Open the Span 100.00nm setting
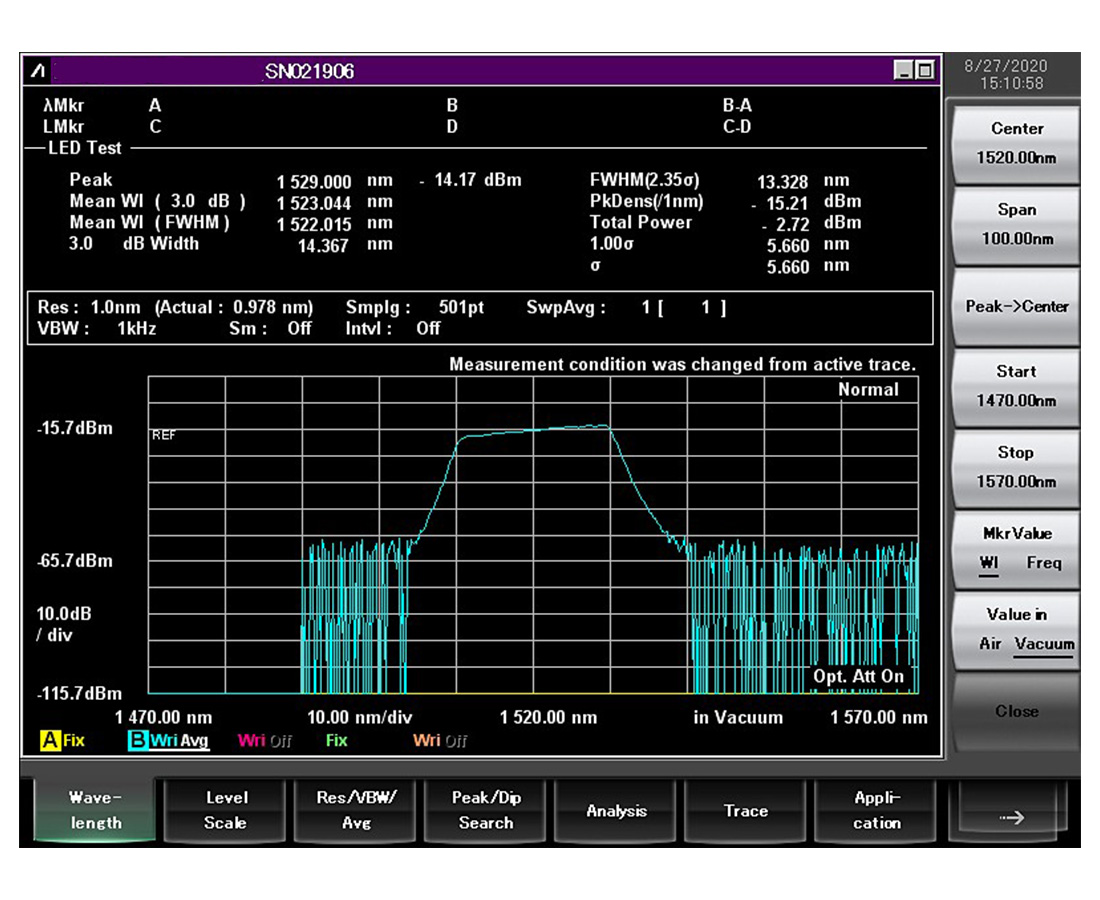Image resolution: width=1100 pixels, height=900 pixels. pos(1016,224)
